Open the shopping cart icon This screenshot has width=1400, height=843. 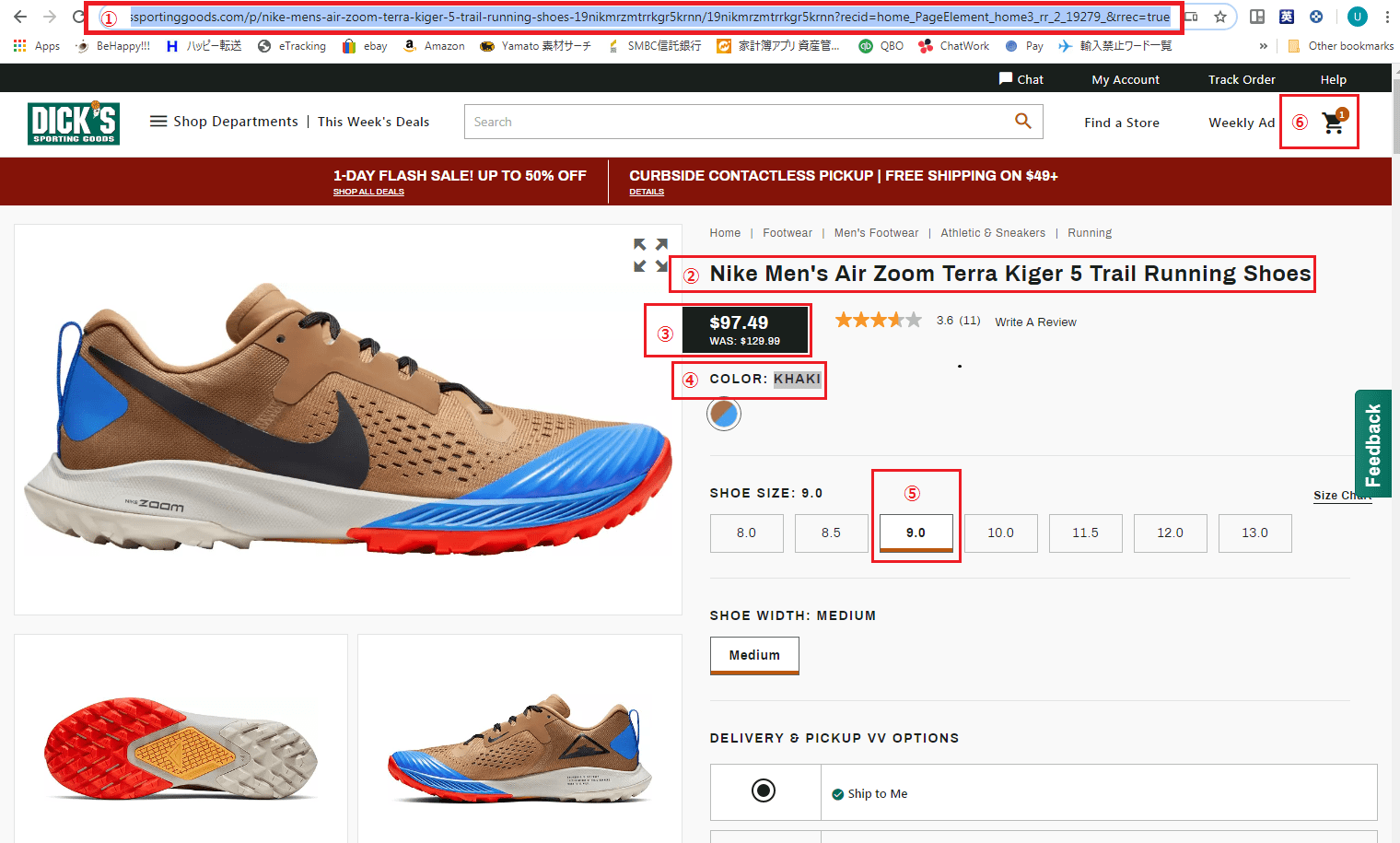(1334, 122)
